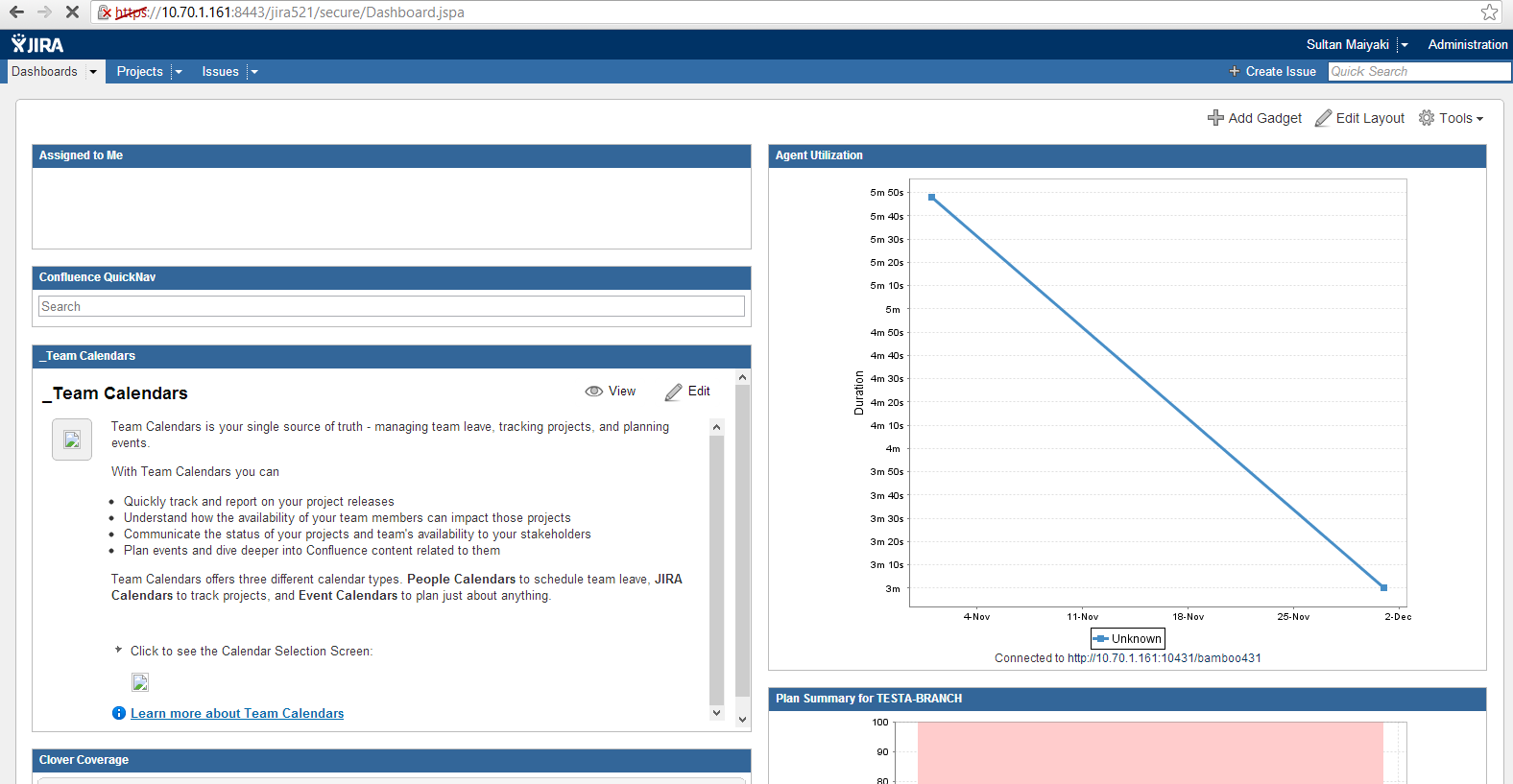1513x784 pixels.
Task: Click the plus icon beside Add Gadget
Action: (1215, 118)
